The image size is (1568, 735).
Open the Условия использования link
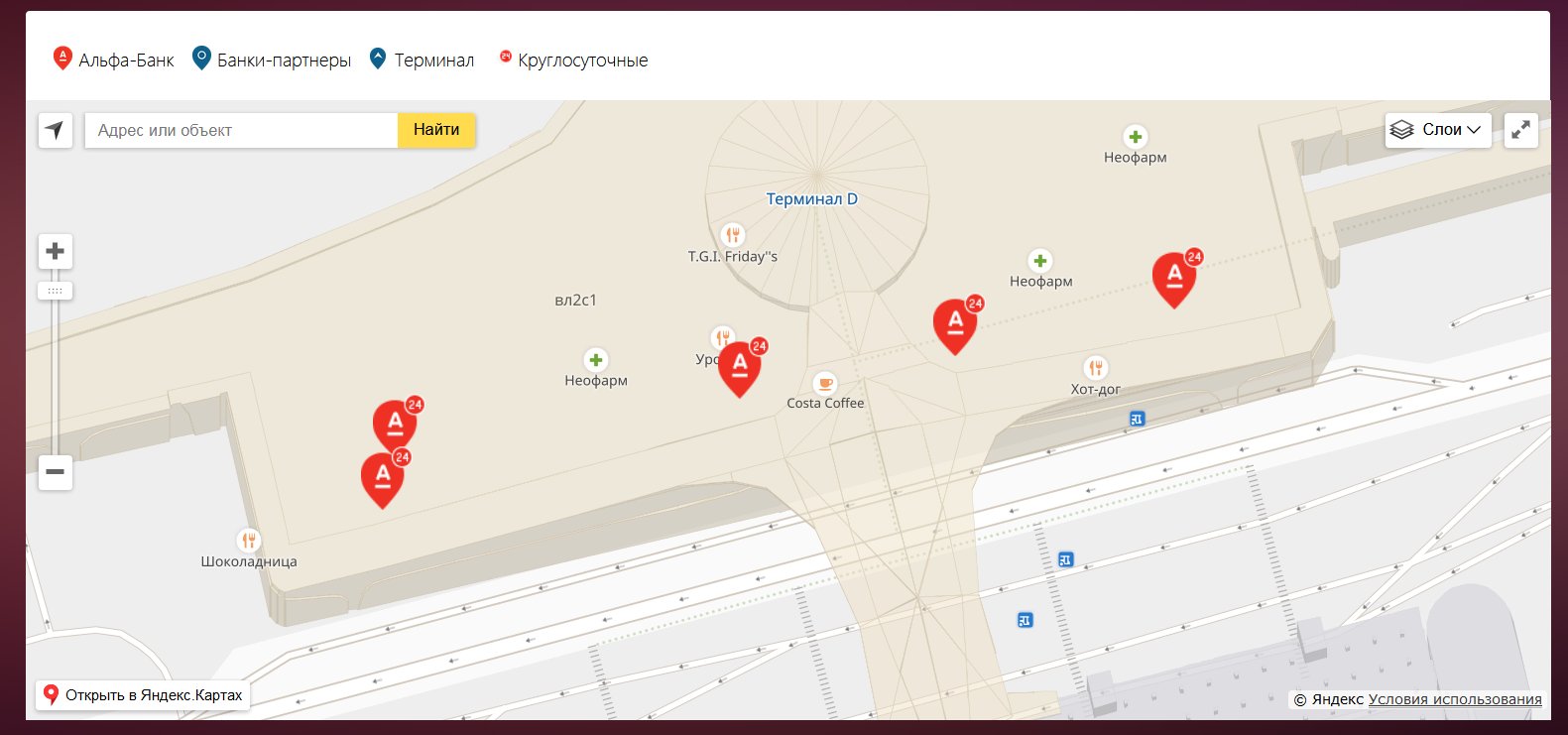pyautogui.click(x=1455, y=699)
